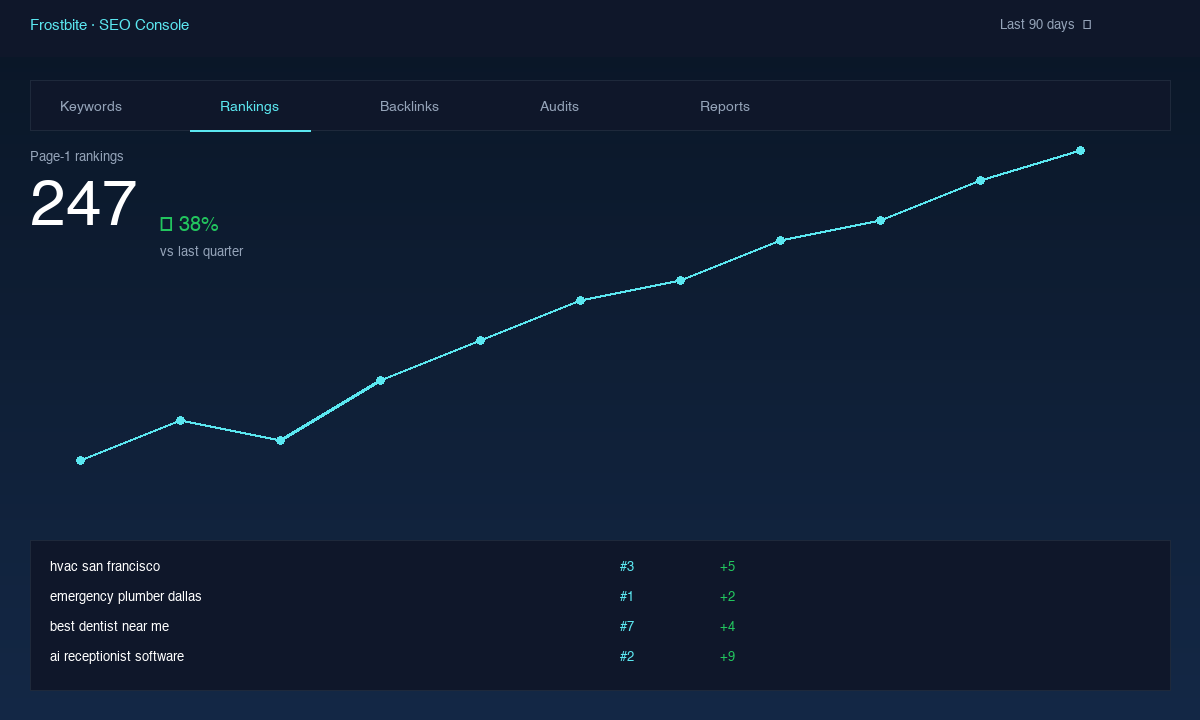
Task: View the Reports tab
Action: [725, 106]
